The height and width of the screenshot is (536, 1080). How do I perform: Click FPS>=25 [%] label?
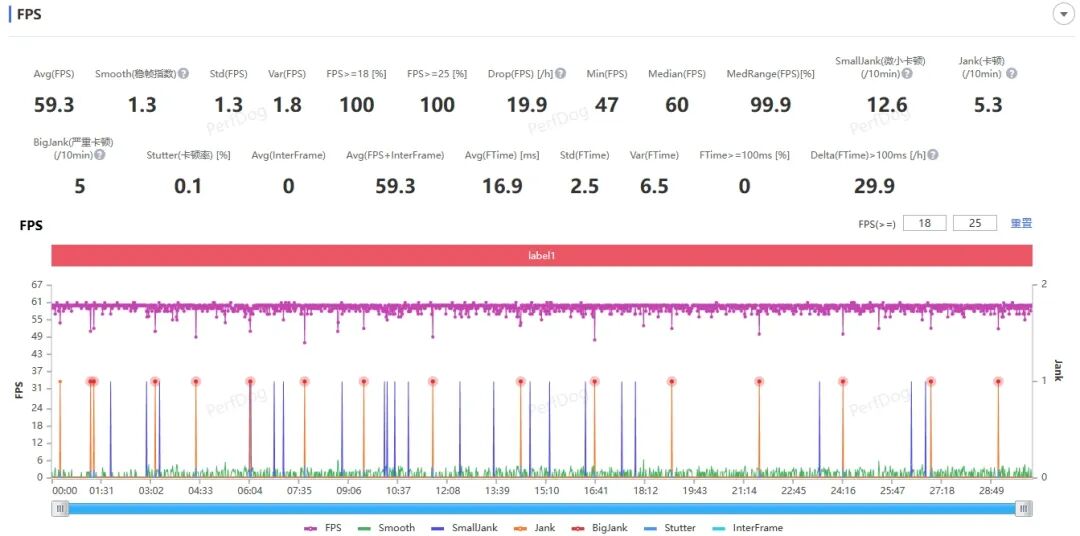[437, 74]
